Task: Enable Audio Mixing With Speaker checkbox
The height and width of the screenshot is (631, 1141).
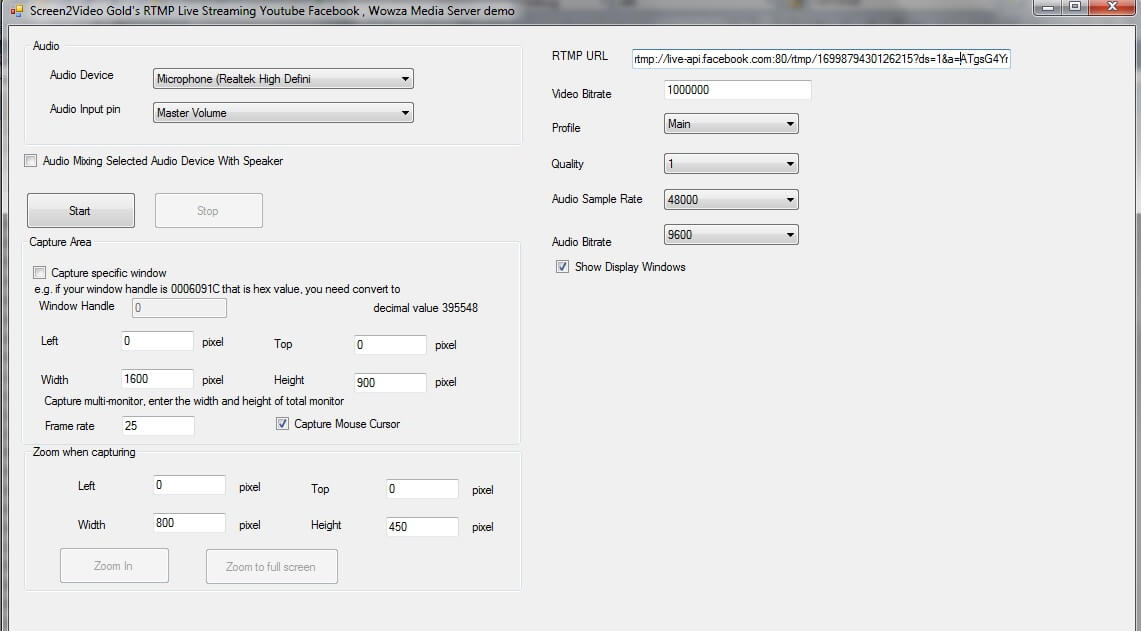Action: [31, 161]
